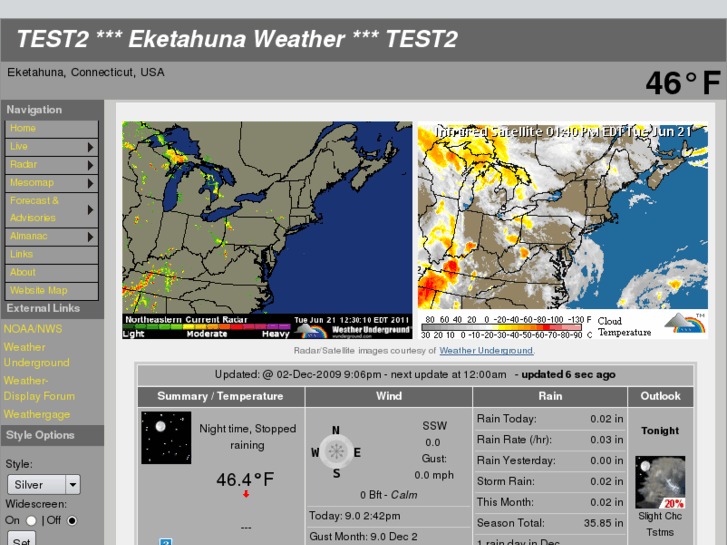Click 'Eketahuna, Connecticut, USA' location text
This screenshot has width=727, height=545.
point(86,73)
